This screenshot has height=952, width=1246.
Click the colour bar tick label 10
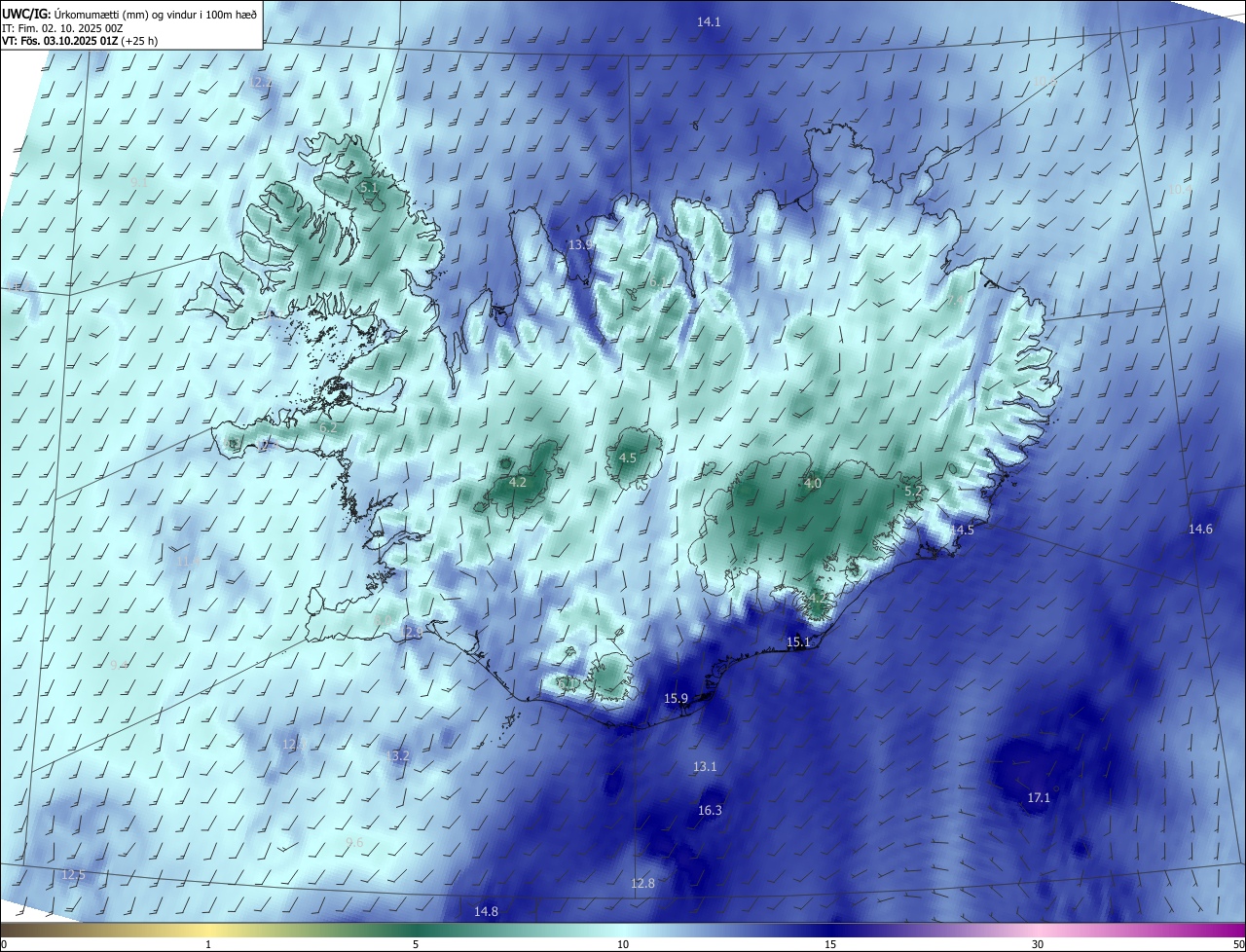click(x=623, y=944)
